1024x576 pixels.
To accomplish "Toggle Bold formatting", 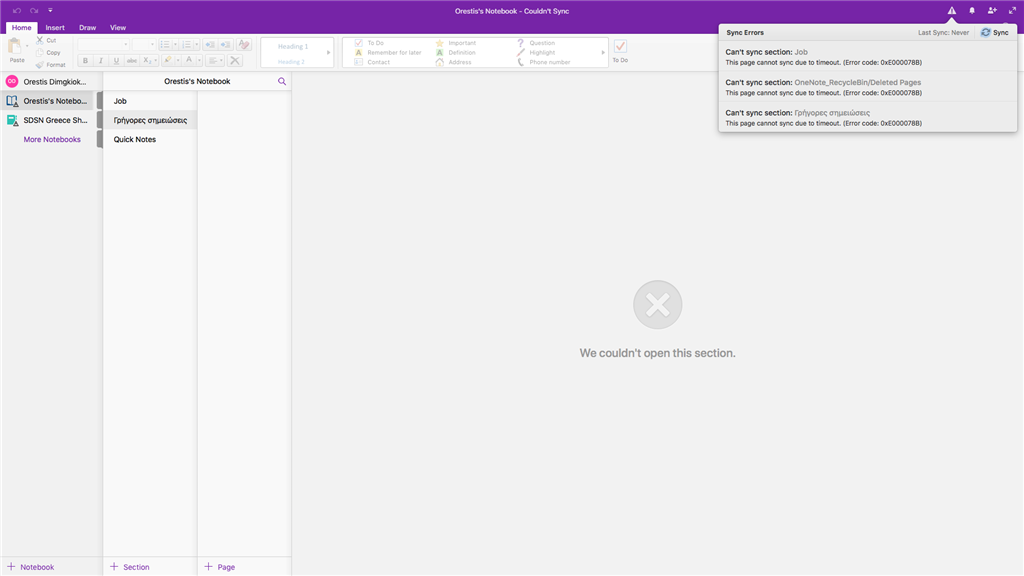I will (85, 61).
